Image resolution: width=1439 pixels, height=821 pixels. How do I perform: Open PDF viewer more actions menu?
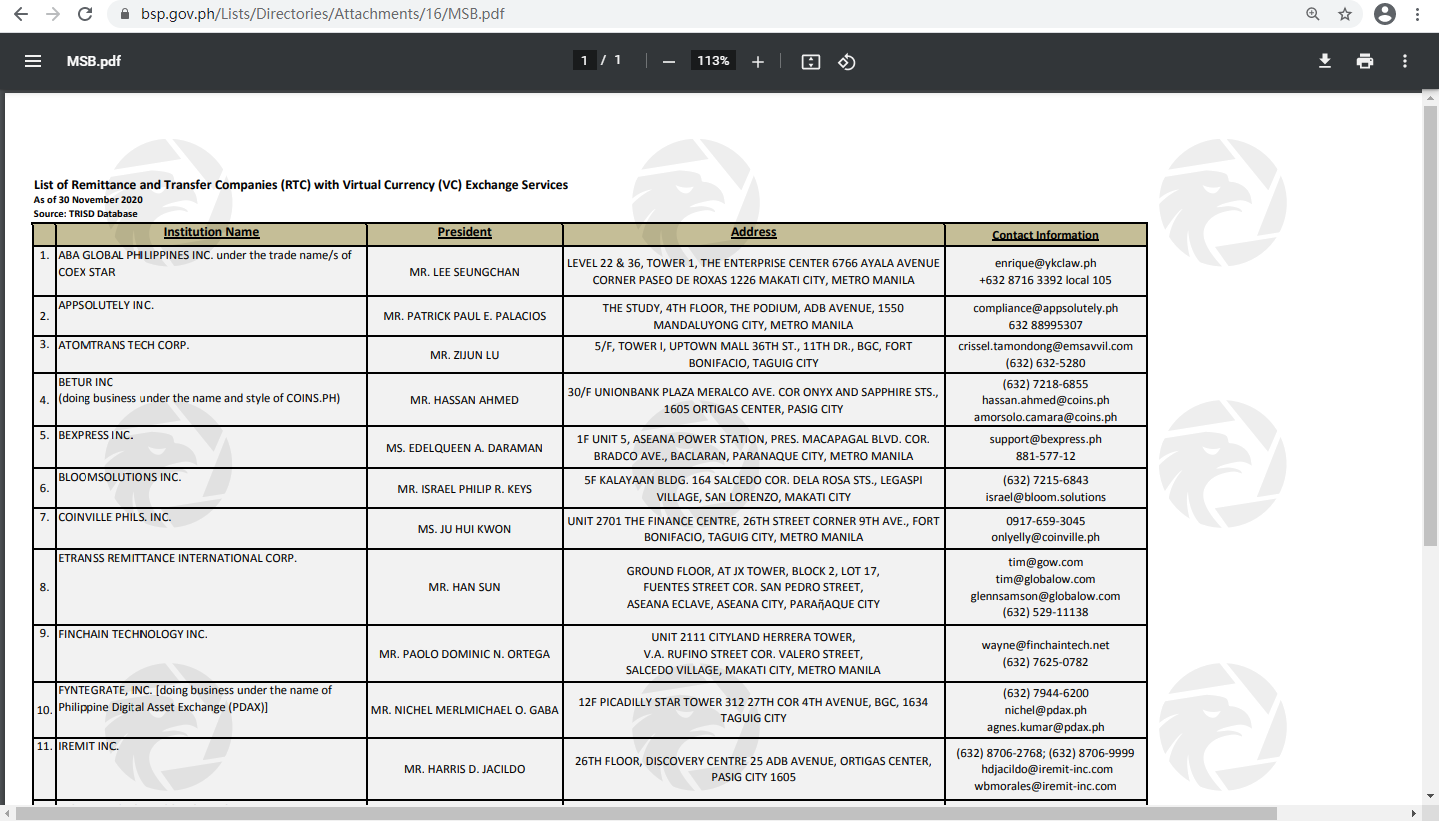pyautogui.click(x=1405, y=61)
